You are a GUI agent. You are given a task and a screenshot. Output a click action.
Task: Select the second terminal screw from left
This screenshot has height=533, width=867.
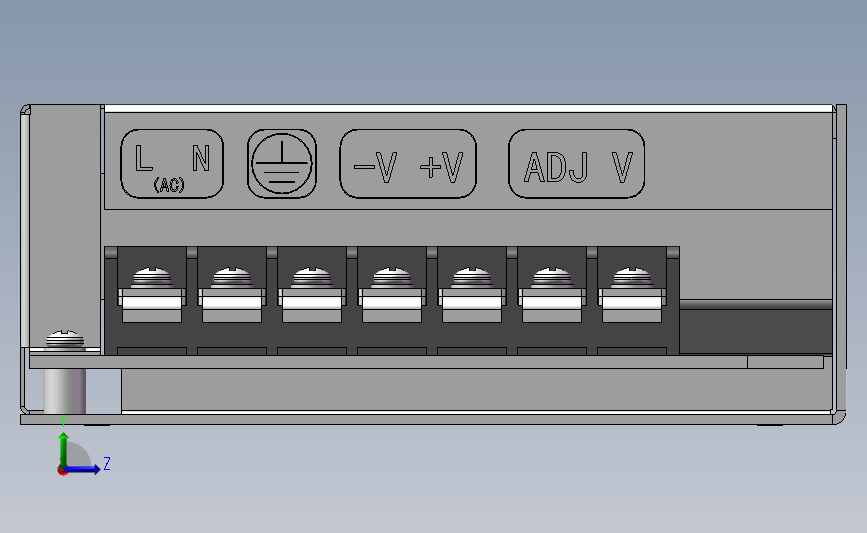232,278
